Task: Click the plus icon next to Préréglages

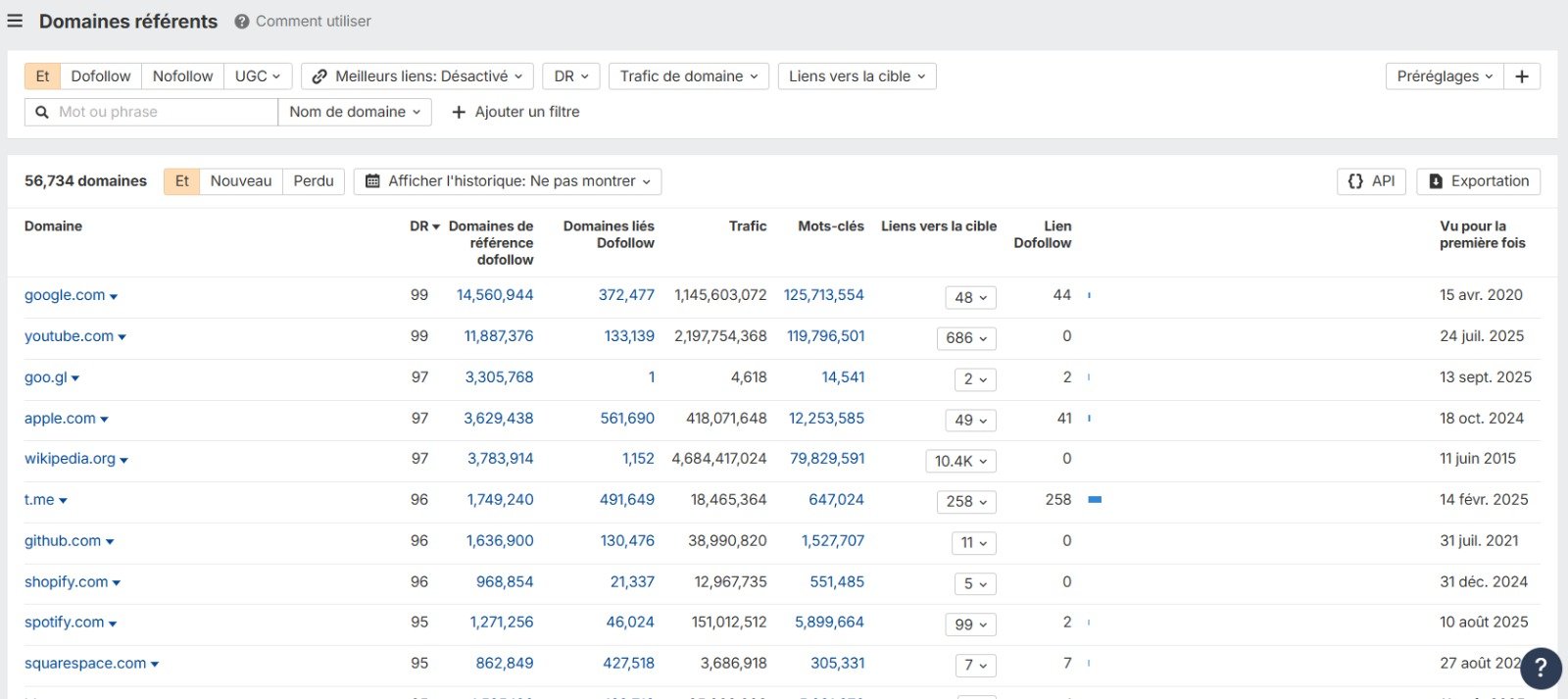Action: click(1521, 76)
